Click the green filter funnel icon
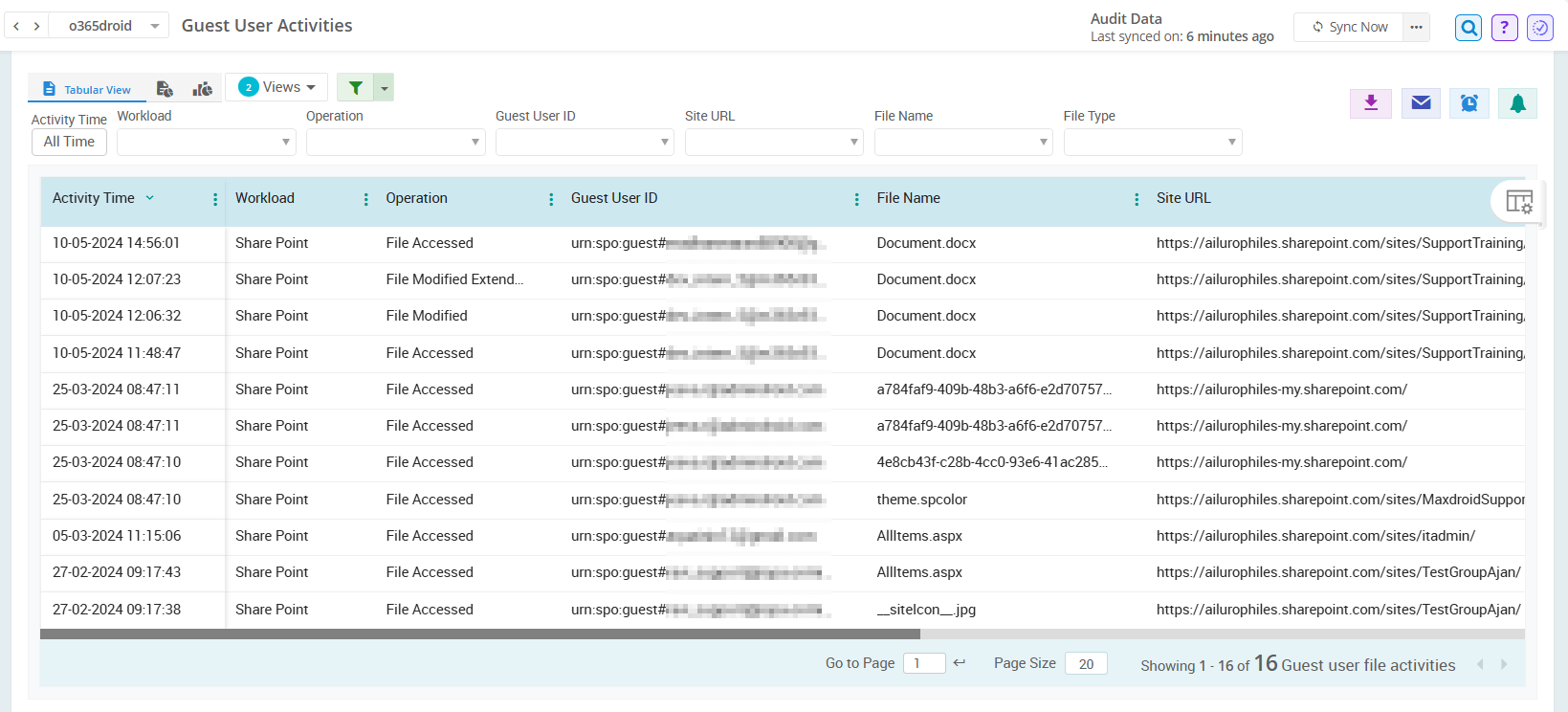The image size is (1568, 712). [x=355, y=88]
